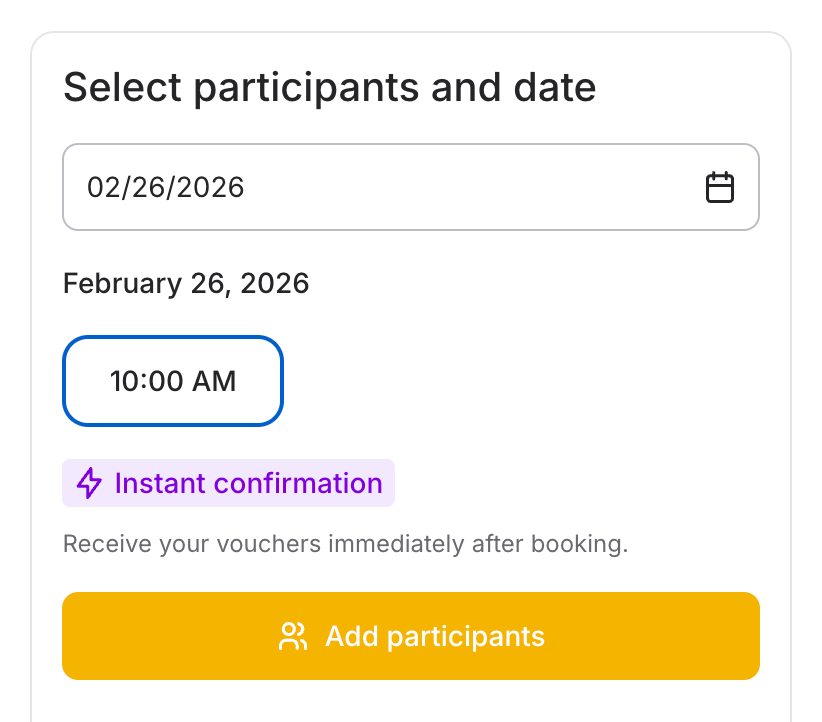The width and height of the screenshot is (822, 722).
Task: Click the lightning bolt icon
Action: coord(90,483)
